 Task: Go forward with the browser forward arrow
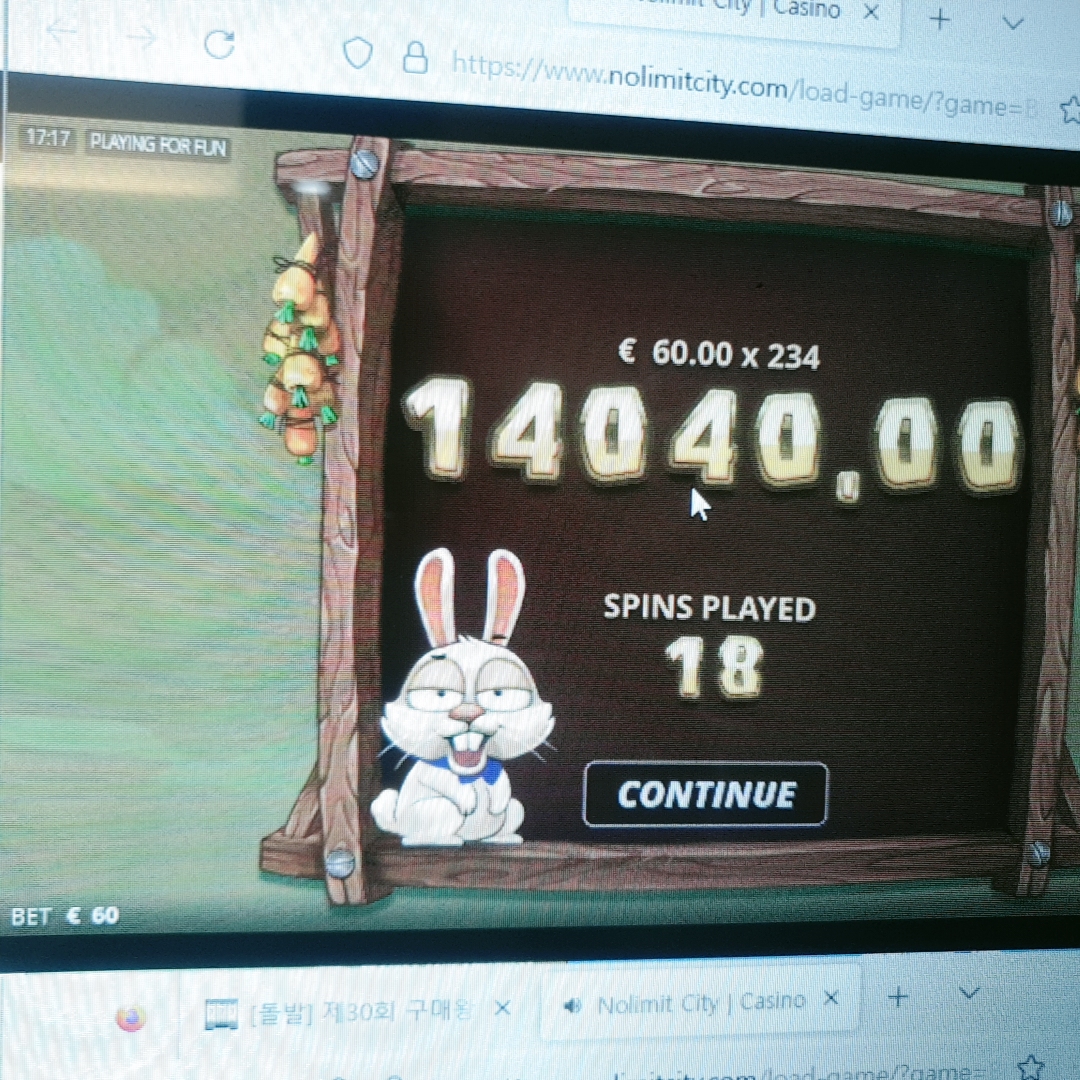click(141, 38)
